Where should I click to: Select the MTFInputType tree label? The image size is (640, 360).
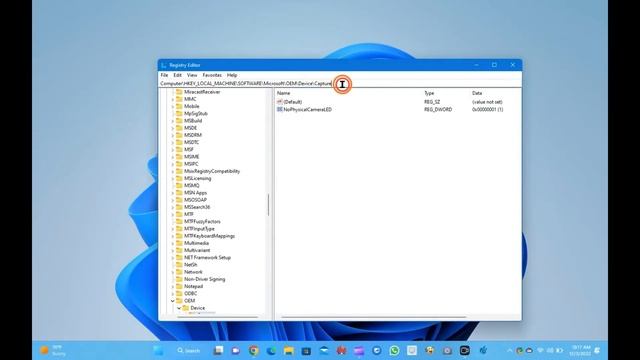[x=199, y=229]
